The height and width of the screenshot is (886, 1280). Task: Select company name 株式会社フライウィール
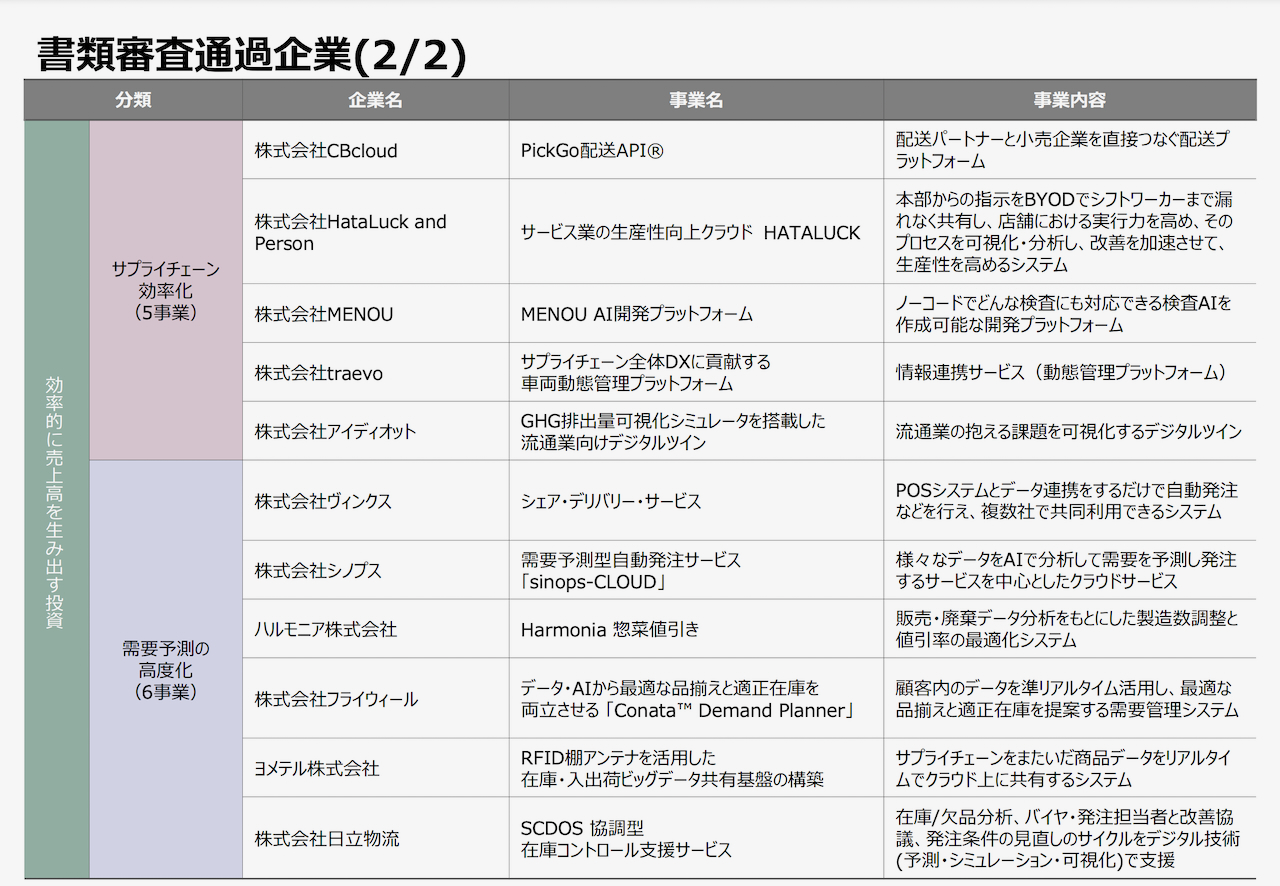pyautogui.click(x=336, y=699)
